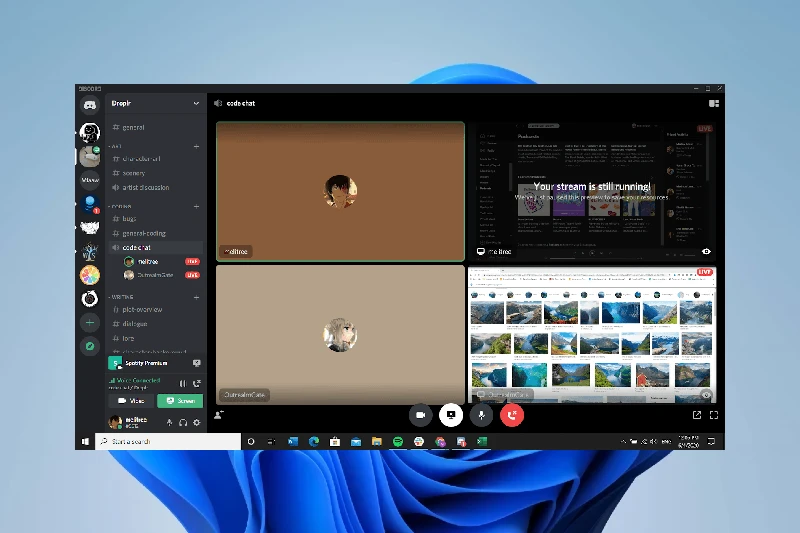
Task: Toggle screen share white round button
Action: (x=451, y=415)
